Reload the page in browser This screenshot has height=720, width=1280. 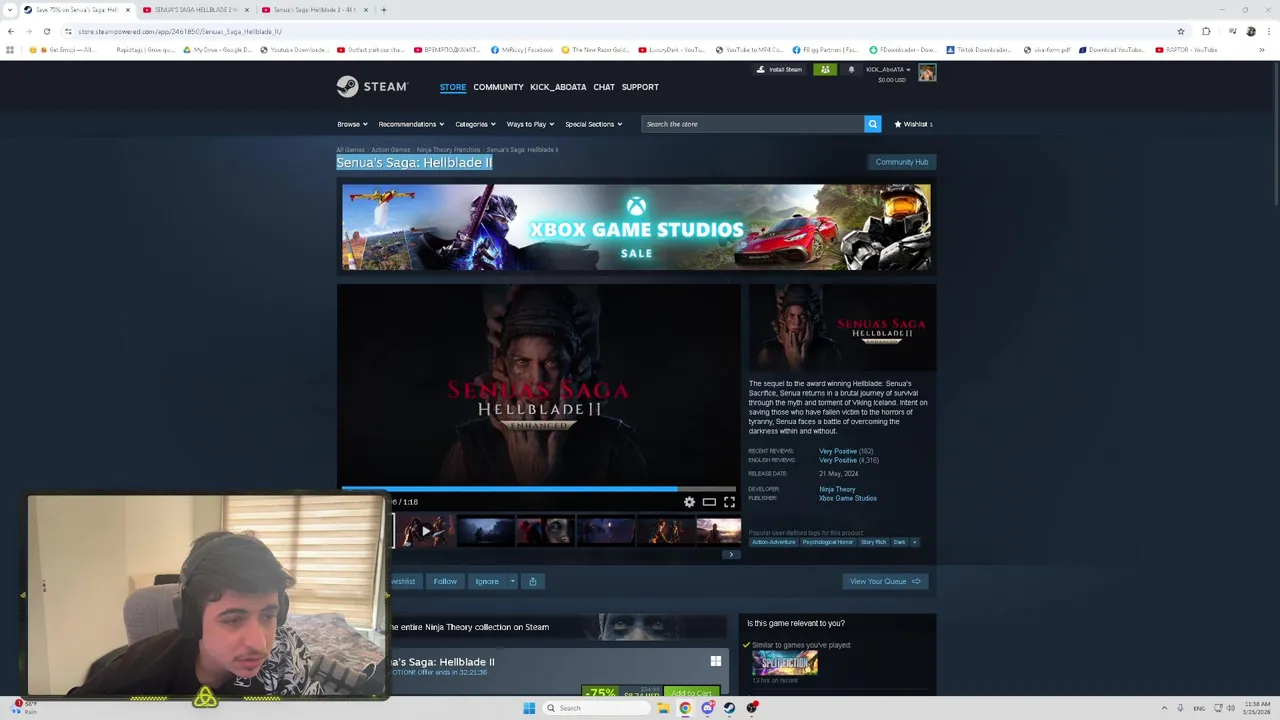click(x=47, y=31)
